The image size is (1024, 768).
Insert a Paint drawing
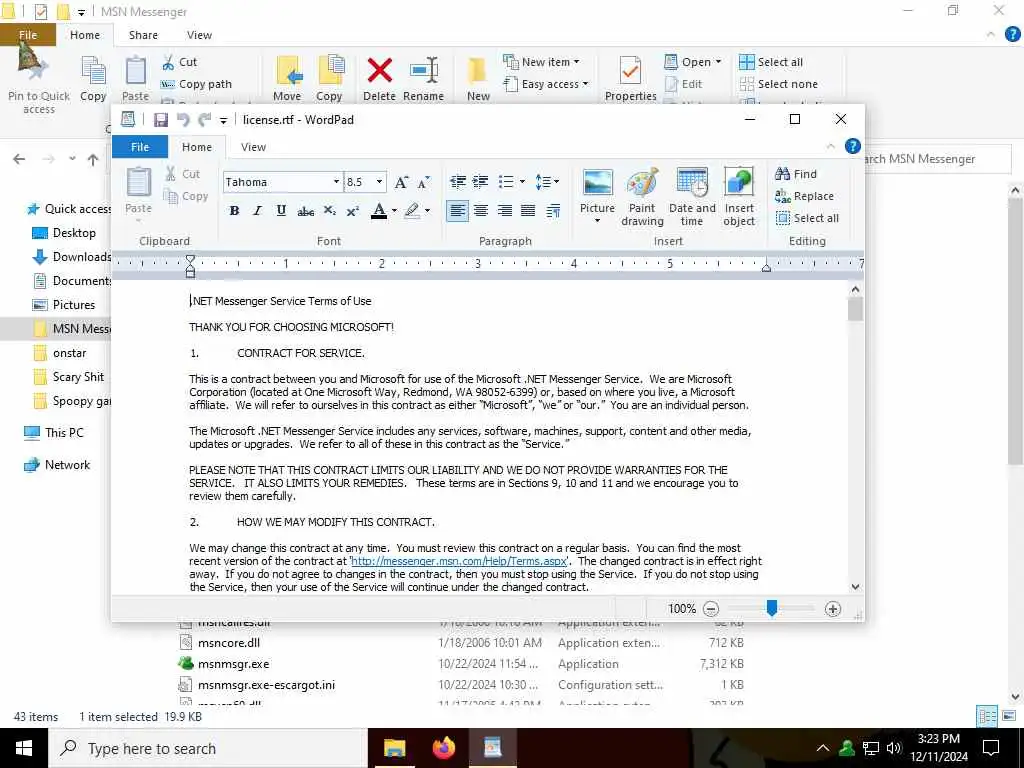[642, 196]
